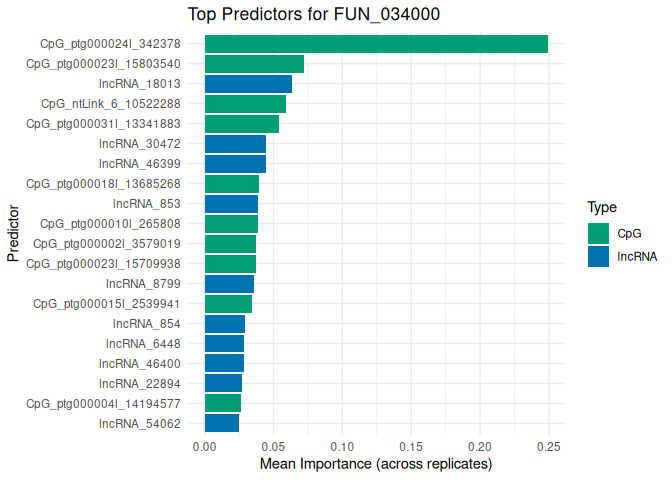Click the CpG_ptg000031l_13341883 axis label
This screenshot has height=480, width=672.
click(x=103, y=124)
